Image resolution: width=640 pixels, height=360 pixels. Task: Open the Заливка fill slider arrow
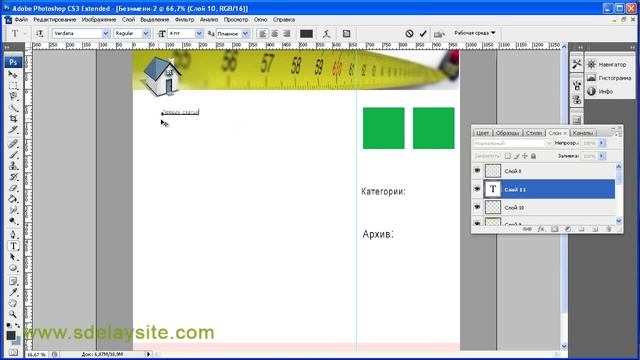click(x=601, y=156)
